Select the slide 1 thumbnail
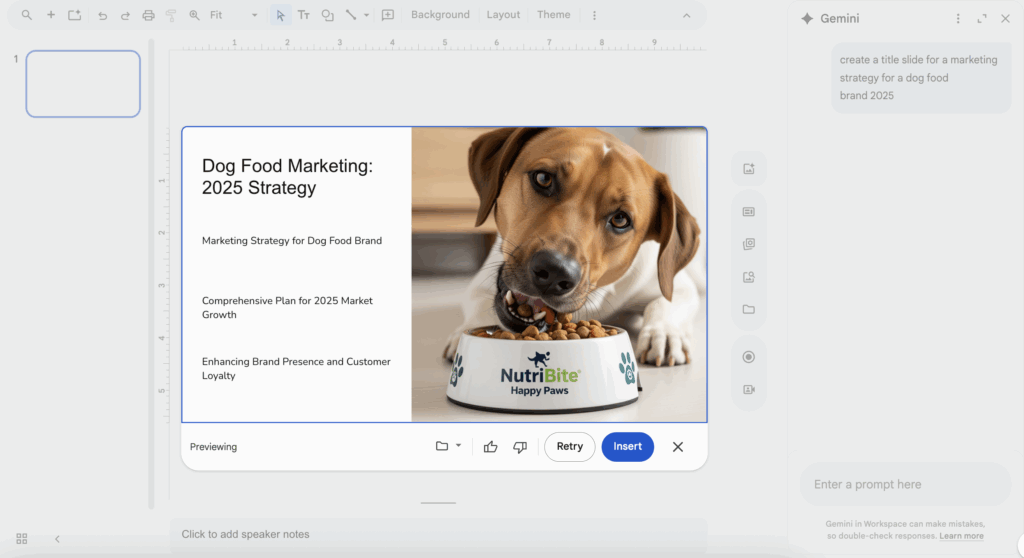Viewport: 1024px width, 558px height. pyautogui.click(x=83, y=84)
